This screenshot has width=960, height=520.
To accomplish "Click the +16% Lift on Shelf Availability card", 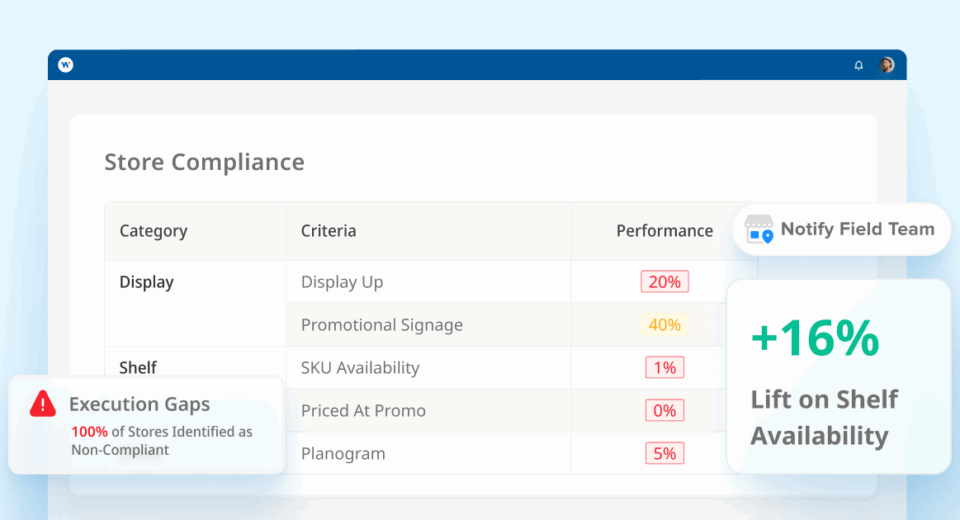I will point(838,377).
